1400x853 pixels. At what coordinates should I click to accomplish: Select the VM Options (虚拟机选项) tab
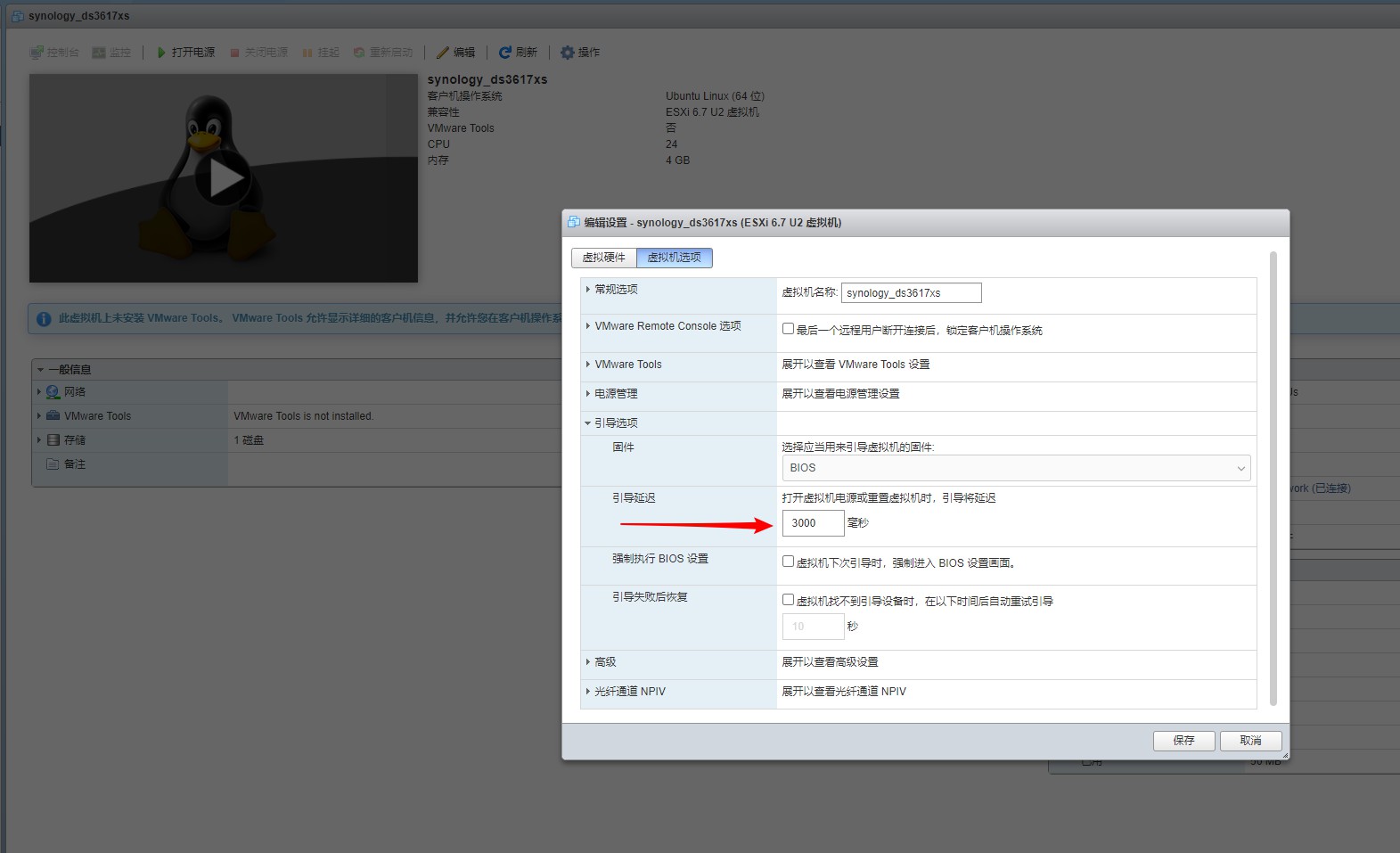(x=674, y=258)
